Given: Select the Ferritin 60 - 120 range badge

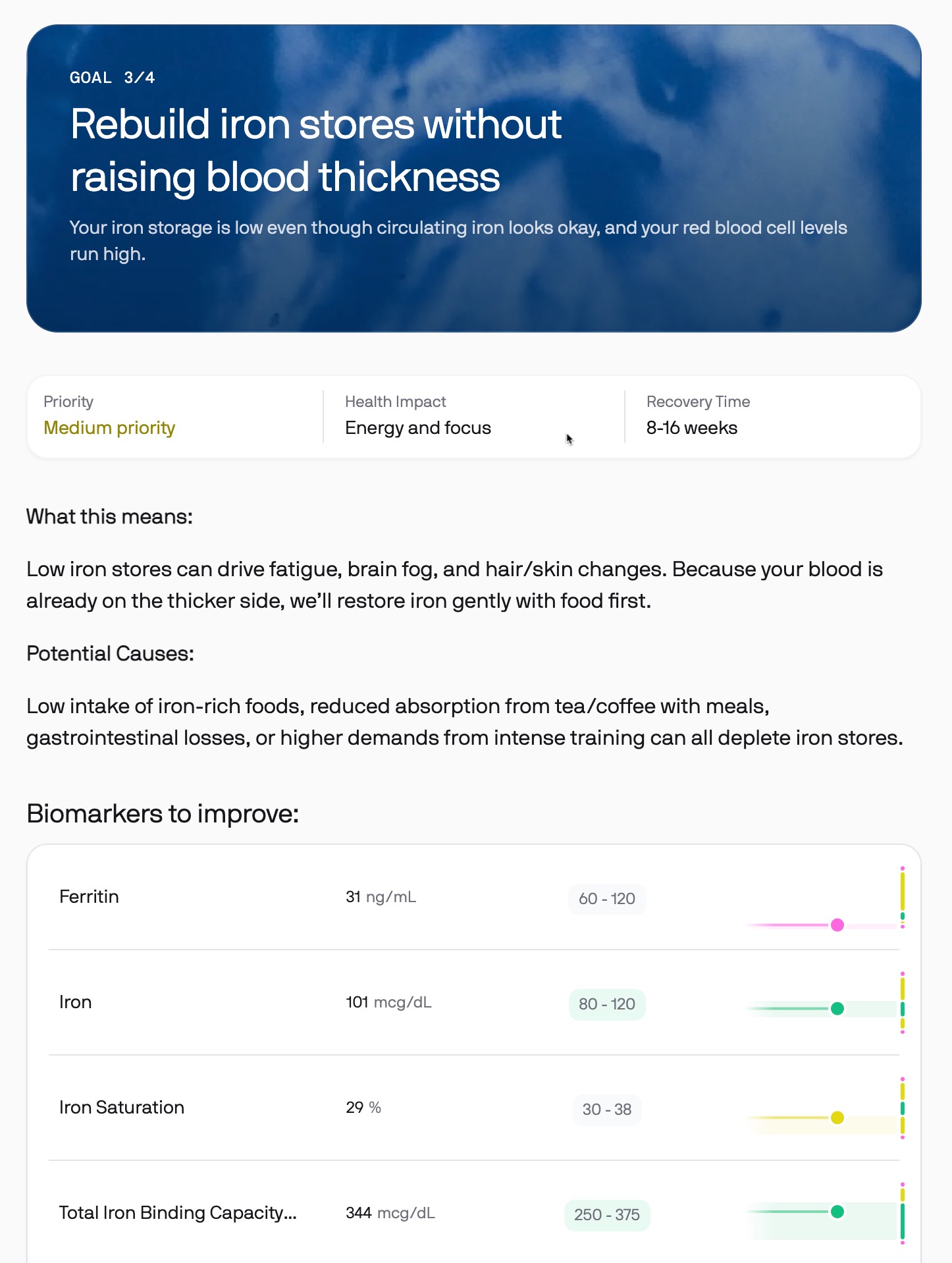Looking at the screenshot, I should pos(606,899).
